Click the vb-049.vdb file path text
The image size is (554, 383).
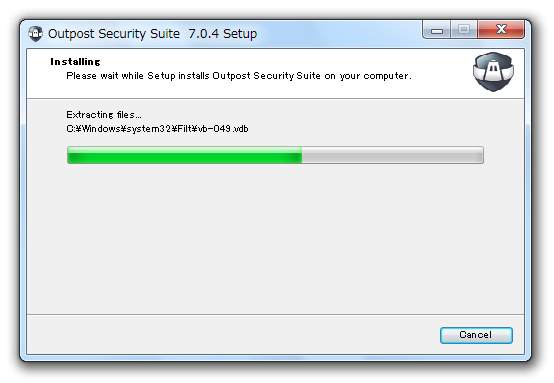pos(157,129)
